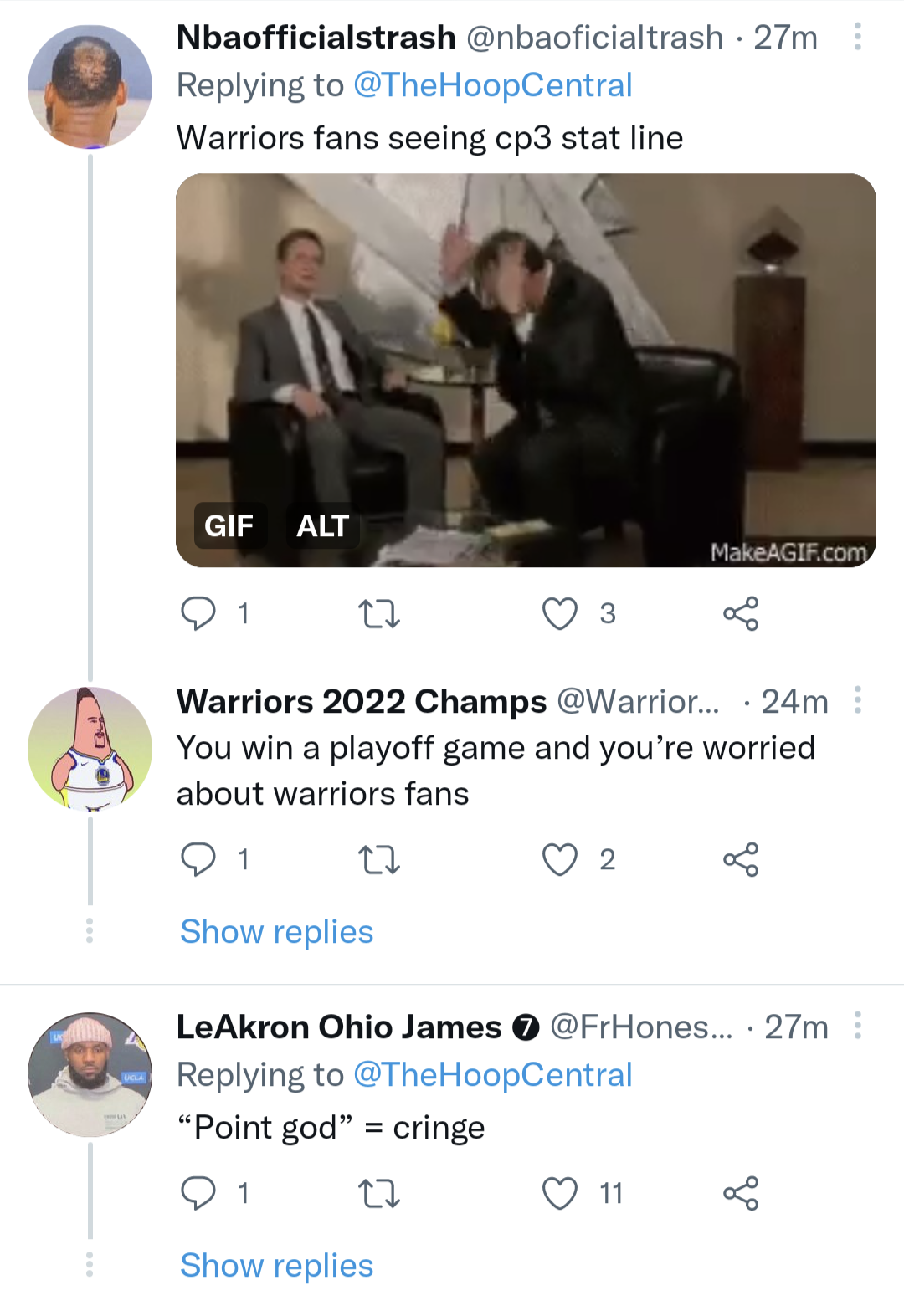
Task: Open more options for LeAkron Ohio James tweet
Action: click(857, 1026)
